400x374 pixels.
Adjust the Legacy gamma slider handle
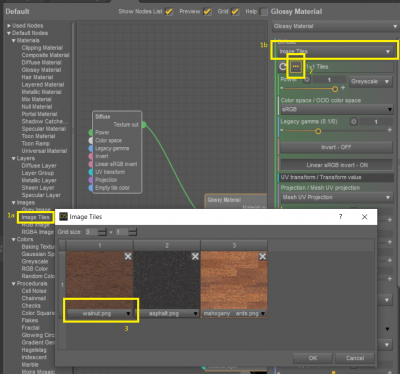click(x=318, y=131)
